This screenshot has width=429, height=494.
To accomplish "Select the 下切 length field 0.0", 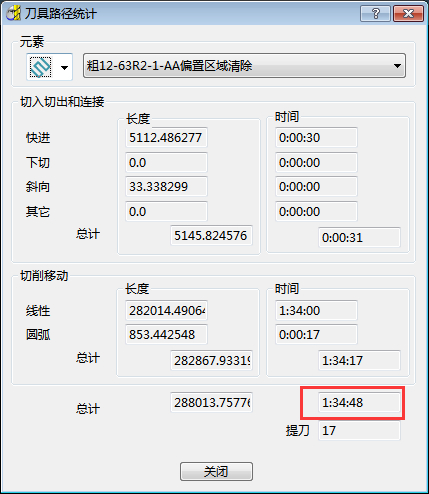I will tap(166, 162).
